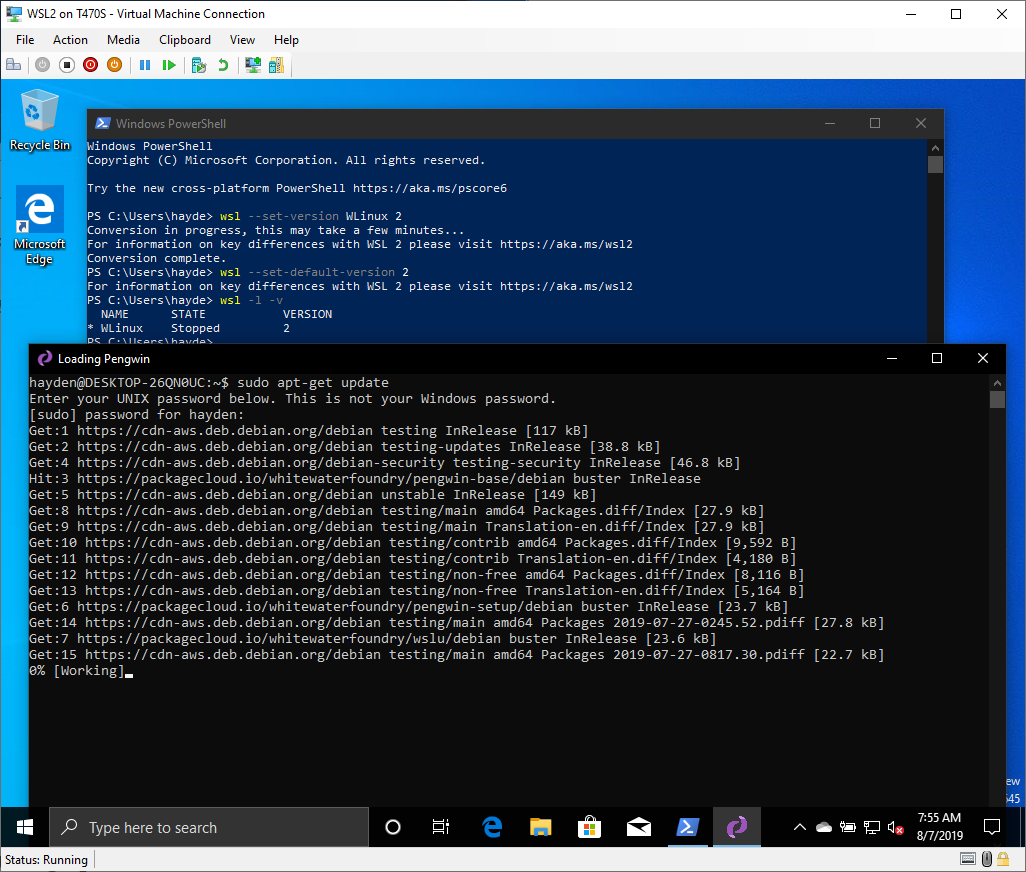Create a checkpoint using the toolbar icon
The image size is (1026, 872).
(x=199, y=65)
